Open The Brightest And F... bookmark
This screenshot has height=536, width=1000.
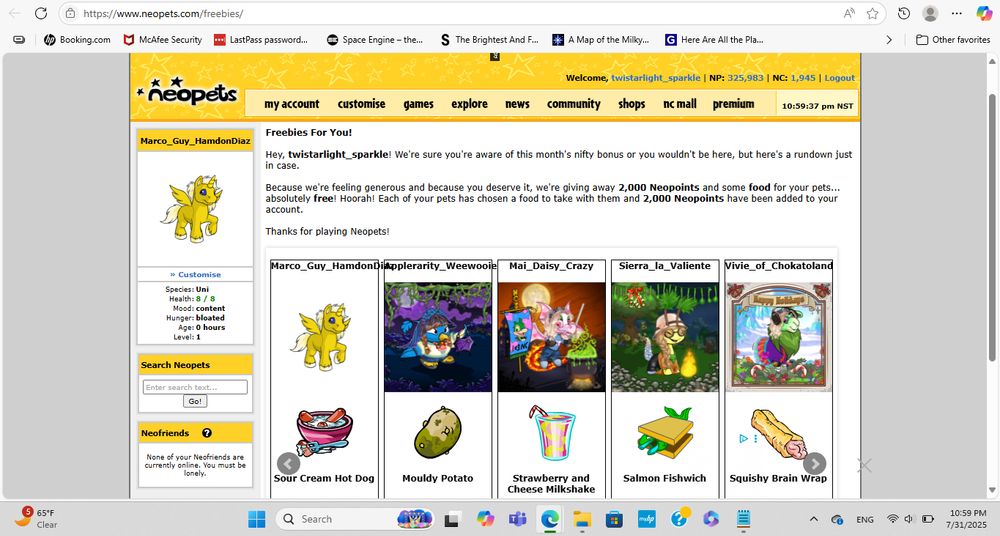coord(489,40)
